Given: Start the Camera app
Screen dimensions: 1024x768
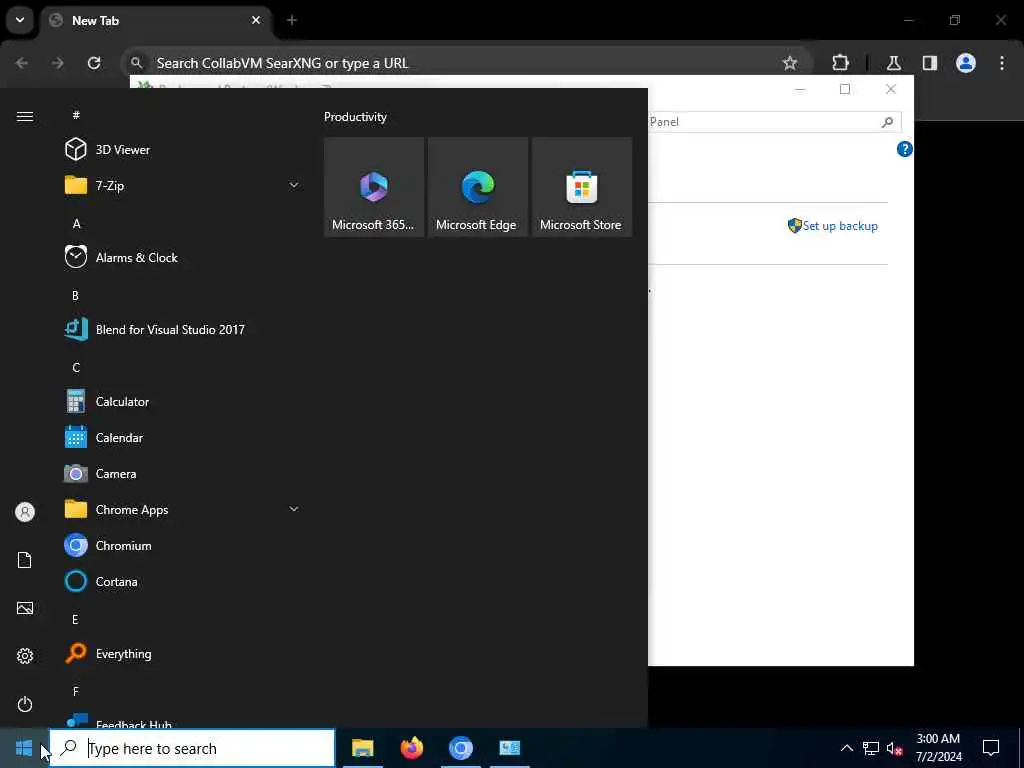Looking at the screenshot, I should (182, 473).
